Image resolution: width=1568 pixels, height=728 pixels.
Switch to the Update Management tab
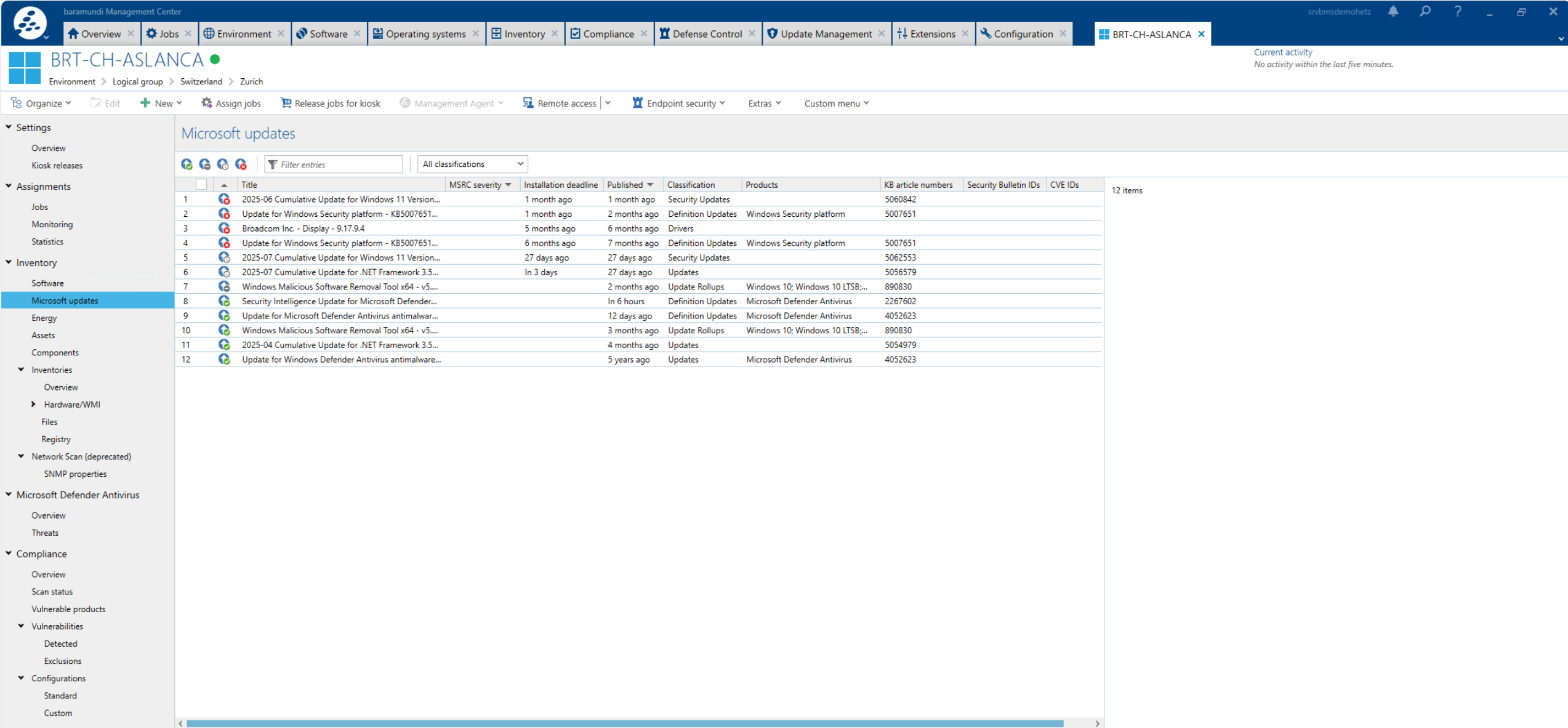tap(825, 34)
